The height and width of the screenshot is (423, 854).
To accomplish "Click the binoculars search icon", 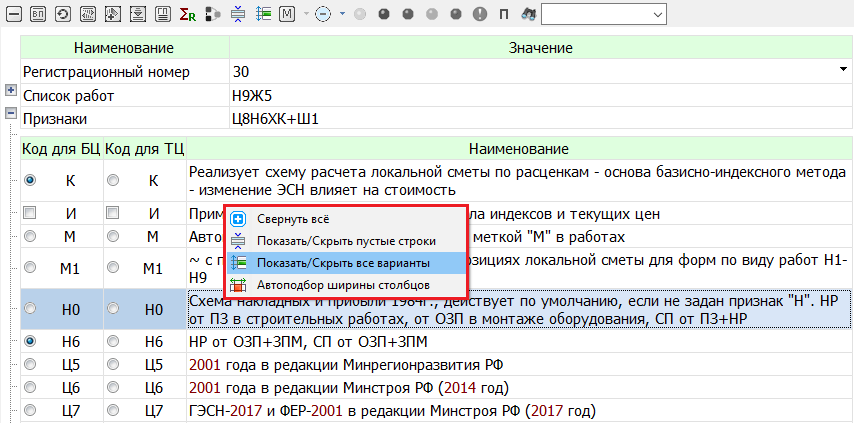I will tap(528, 14).
